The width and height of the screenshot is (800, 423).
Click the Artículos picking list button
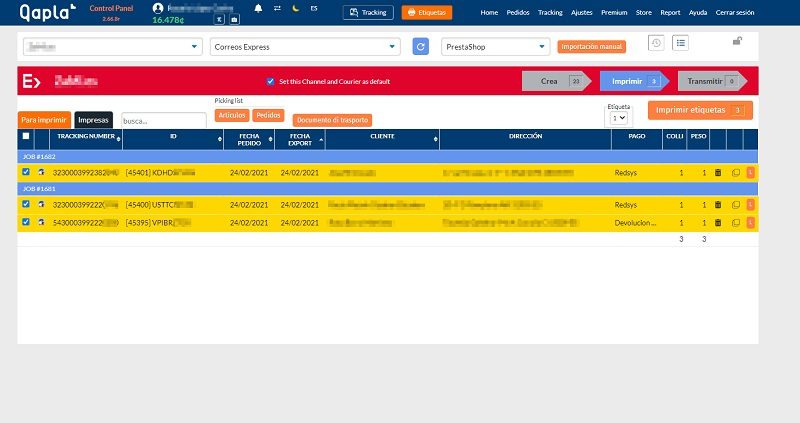[x=232, y=115]
